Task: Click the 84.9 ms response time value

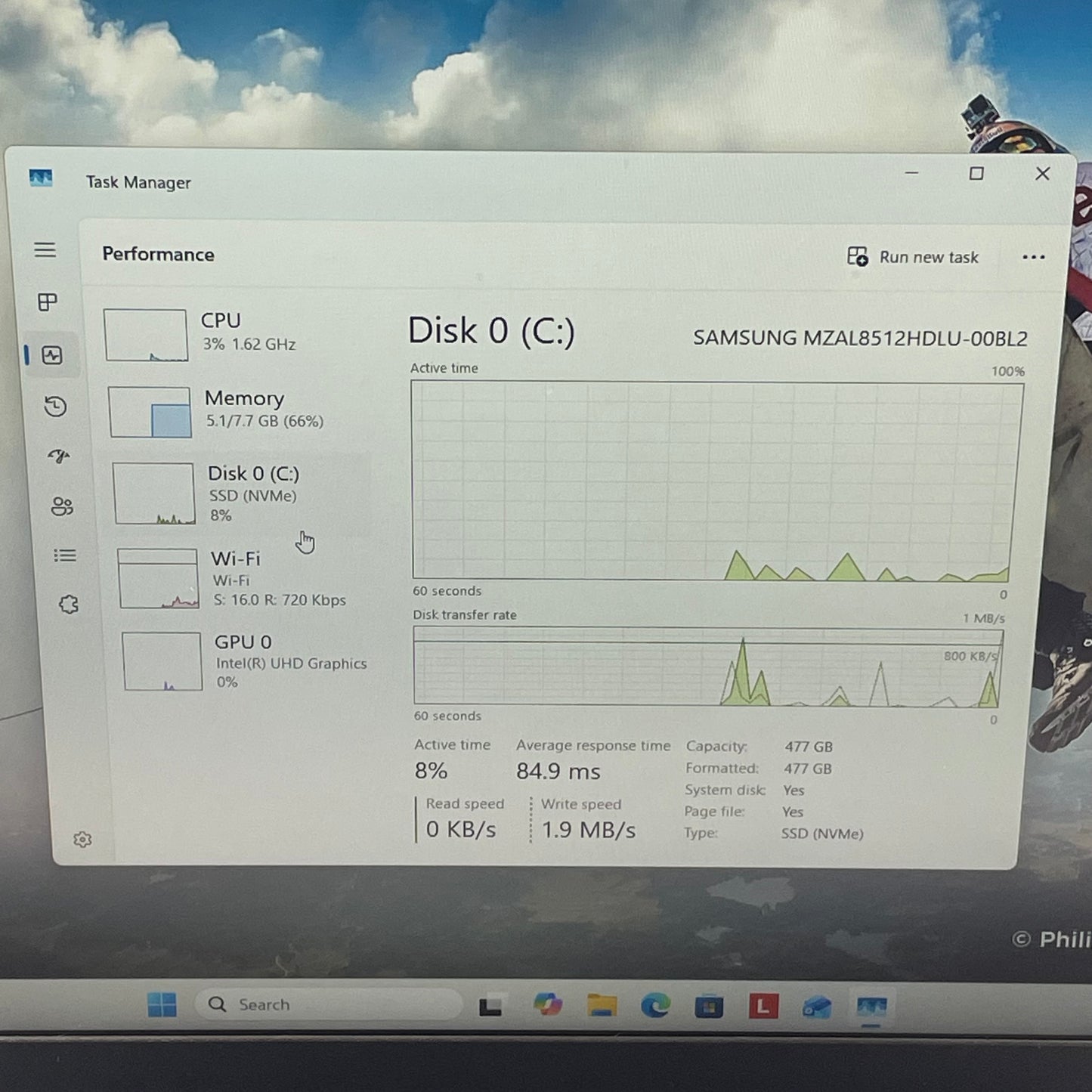Action: pyautogui.click(x=558, y=772)
